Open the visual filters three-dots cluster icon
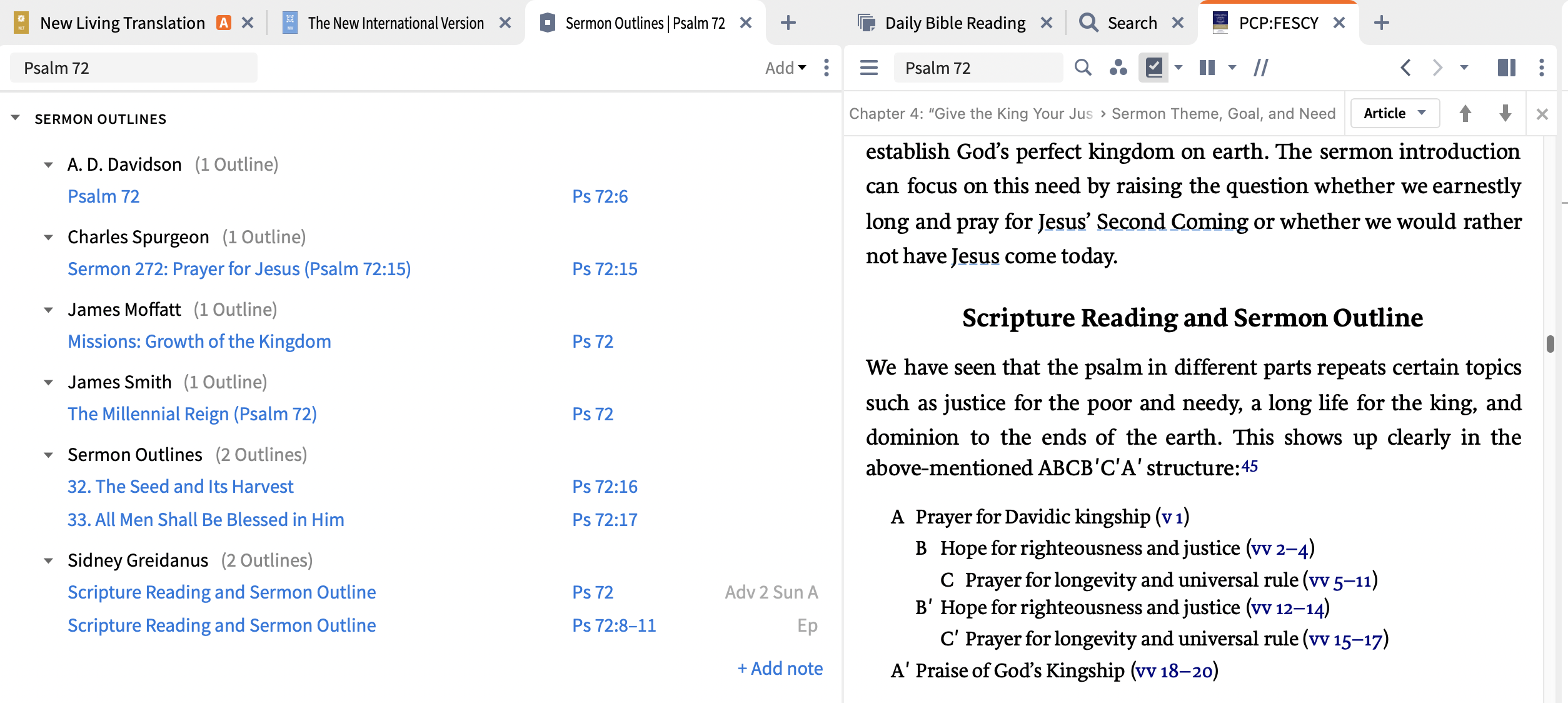The width and height of the screenshot is (1568, 703). pyautogui.click(x=1118, y=68)
